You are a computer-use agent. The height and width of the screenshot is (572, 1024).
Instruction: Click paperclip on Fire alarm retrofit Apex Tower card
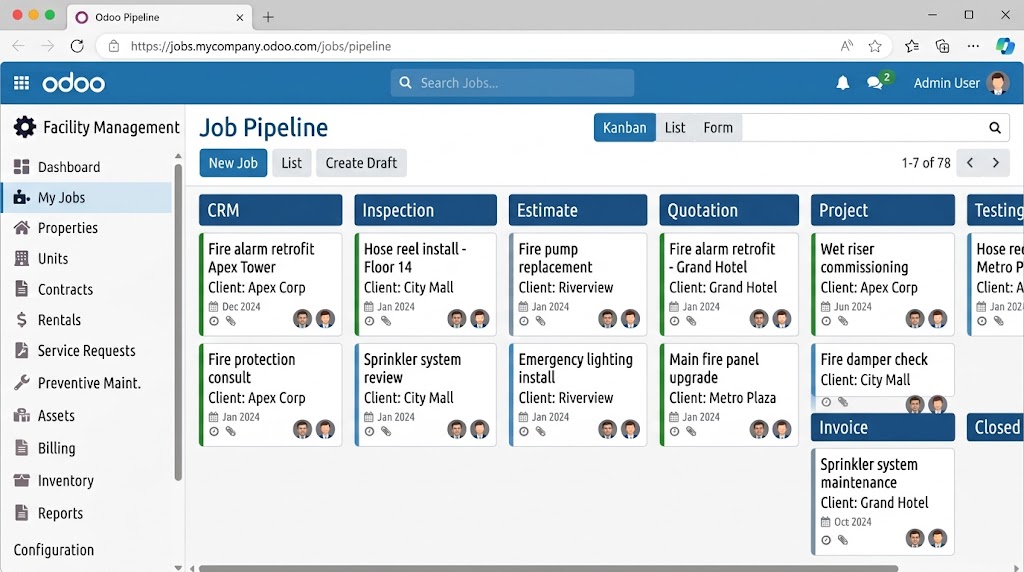point(231,321)
